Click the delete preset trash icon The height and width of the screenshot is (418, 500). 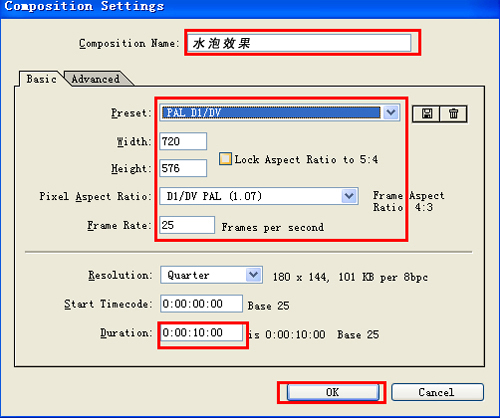click(453, 114)
